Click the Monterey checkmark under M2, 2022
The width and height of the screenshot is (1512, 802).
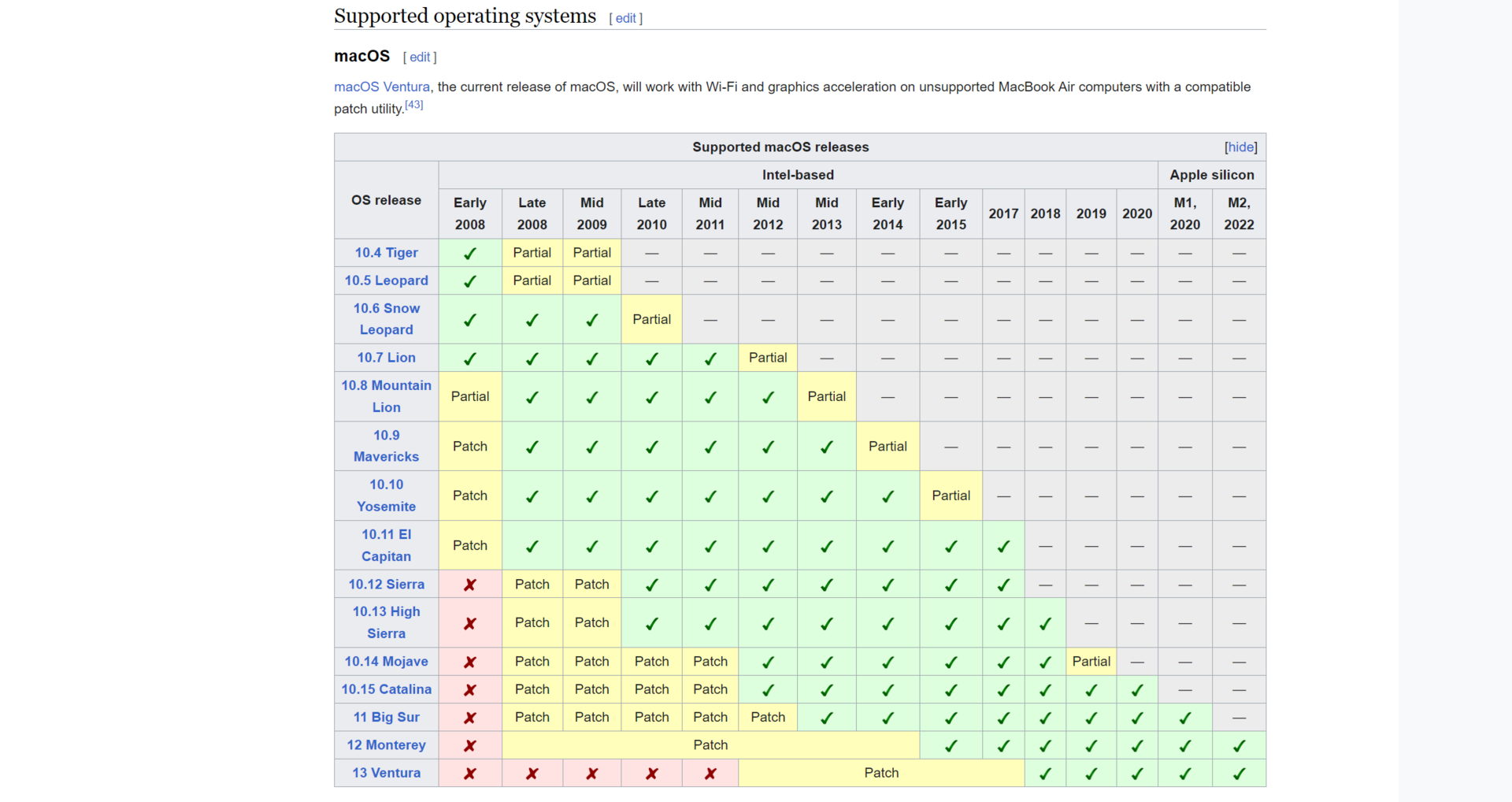pyautogui.click(x=1239, y=745)
